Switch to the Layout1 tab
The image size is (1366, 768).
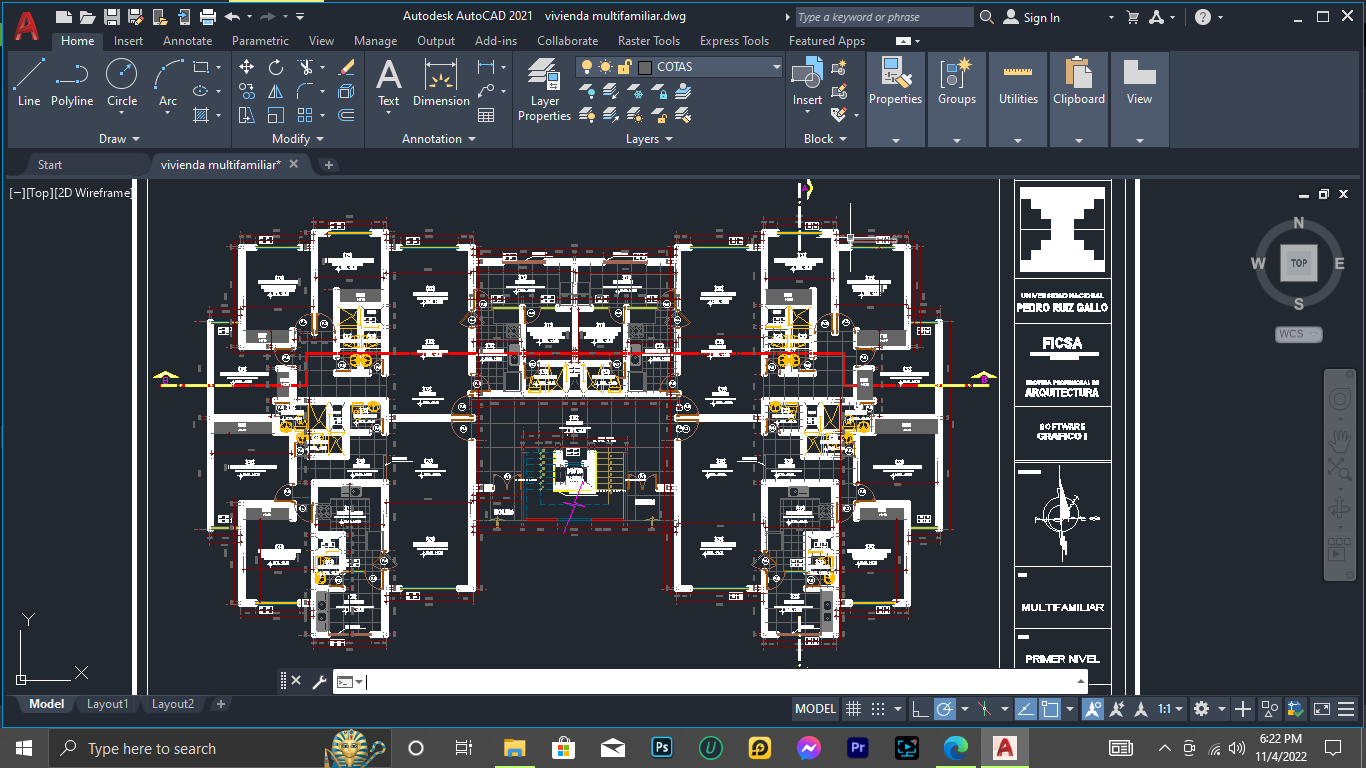108,704
